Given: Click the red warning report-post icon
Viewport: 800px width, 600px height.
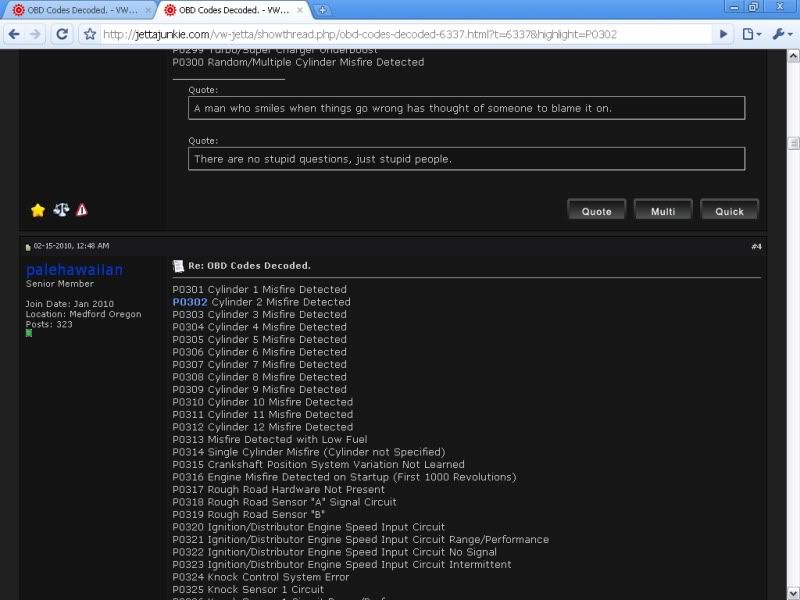Looking at the screenshot, I should pos(82,210).
